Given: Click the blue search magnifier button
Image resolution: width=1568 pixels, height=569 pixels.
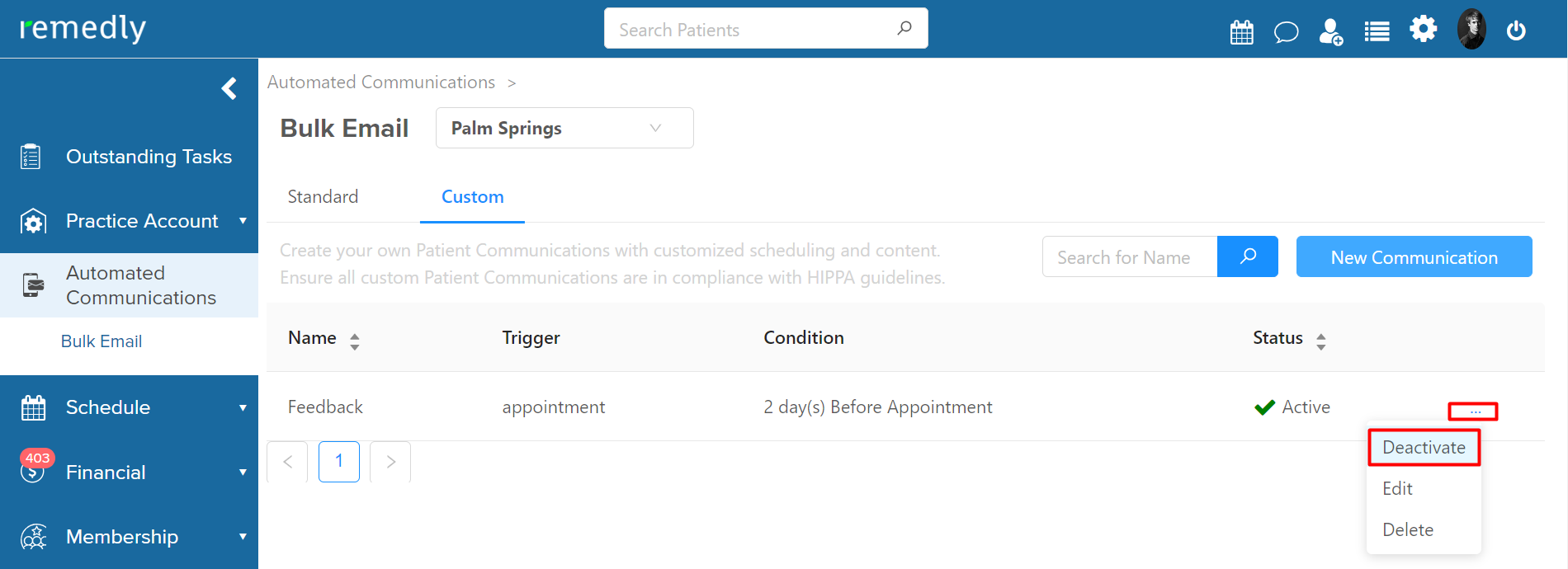Looking at the screenshot, I should pyautogui.click(x=1248, y=256).
